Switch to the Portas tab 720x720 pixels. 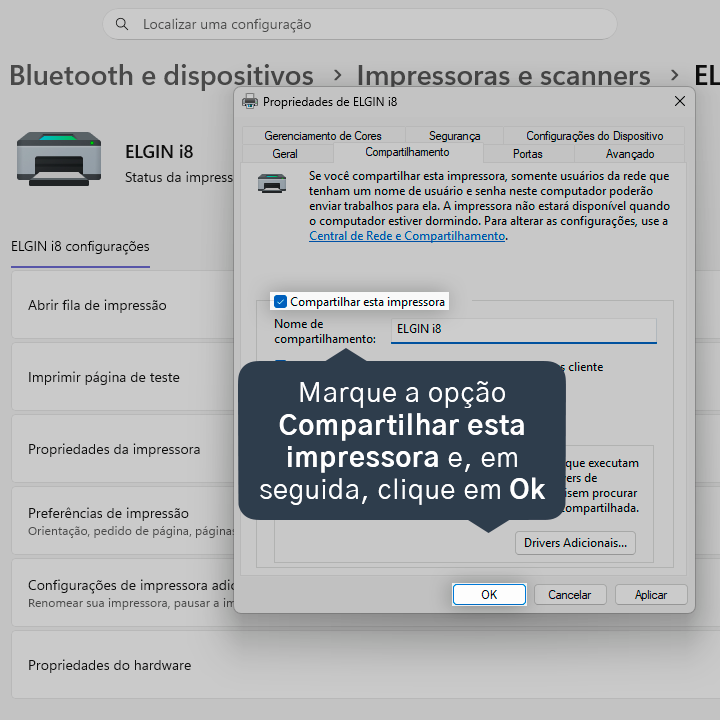tap(528, 154)
